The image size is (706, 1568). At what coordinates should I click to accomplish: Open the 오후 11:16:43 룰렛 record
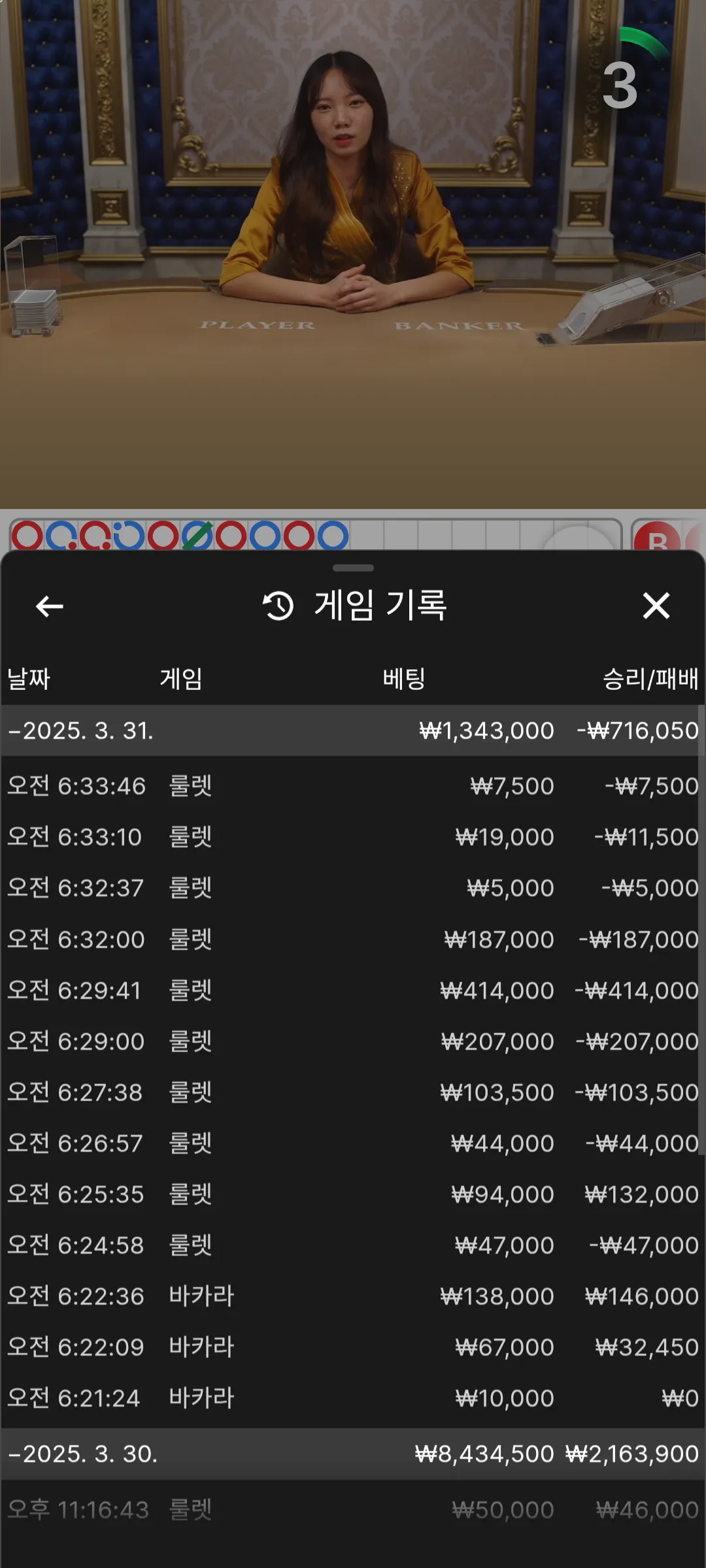point(353,1510)
